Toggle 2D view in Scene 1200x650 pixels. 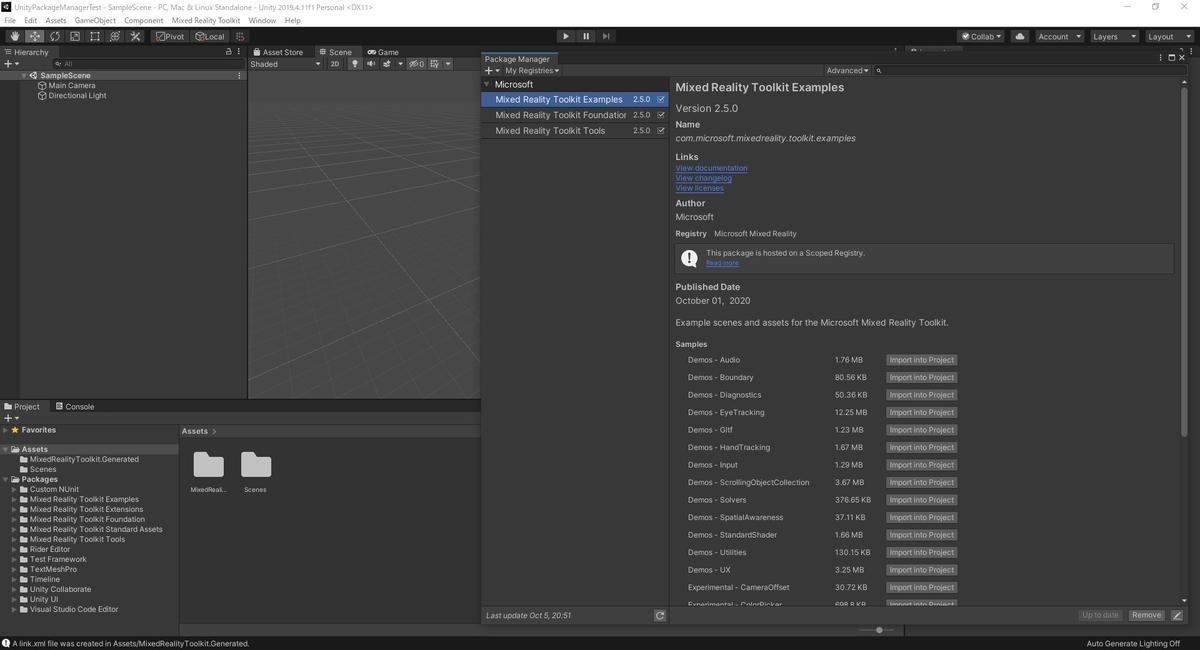pos(335,64)
